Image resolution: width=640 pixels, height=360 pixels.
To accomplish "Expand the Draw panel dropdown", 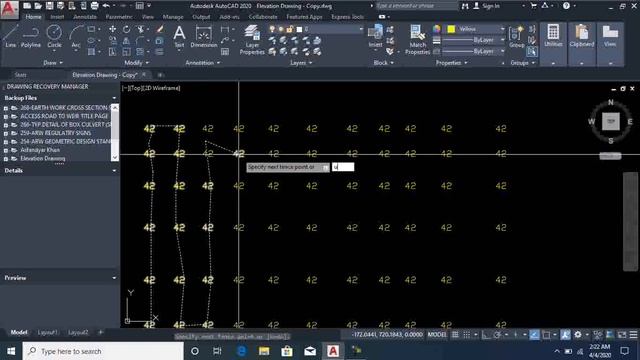I will (53, 63).
